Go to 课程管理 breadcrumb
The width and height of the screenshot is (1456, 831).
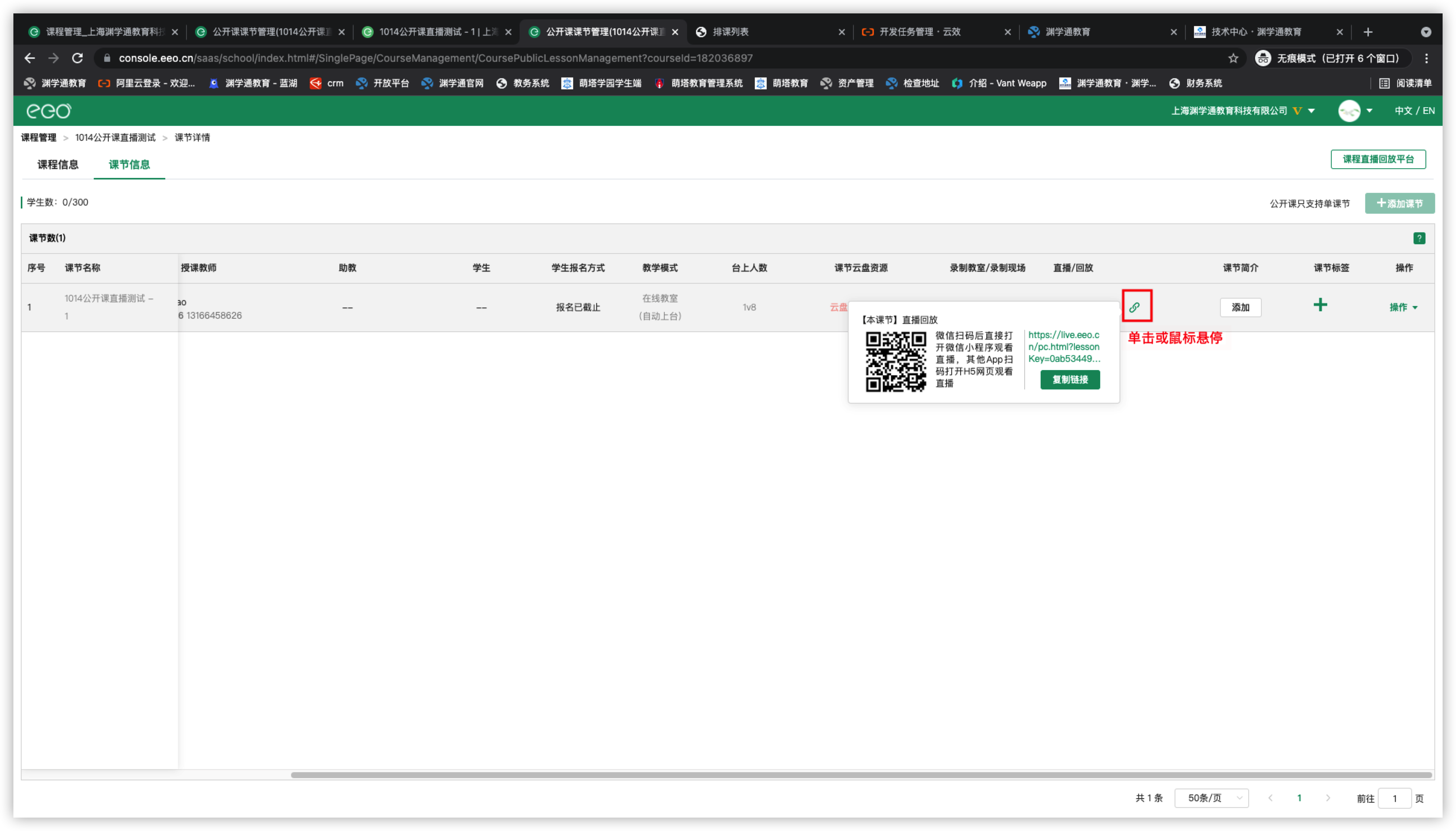pos(39,137)
